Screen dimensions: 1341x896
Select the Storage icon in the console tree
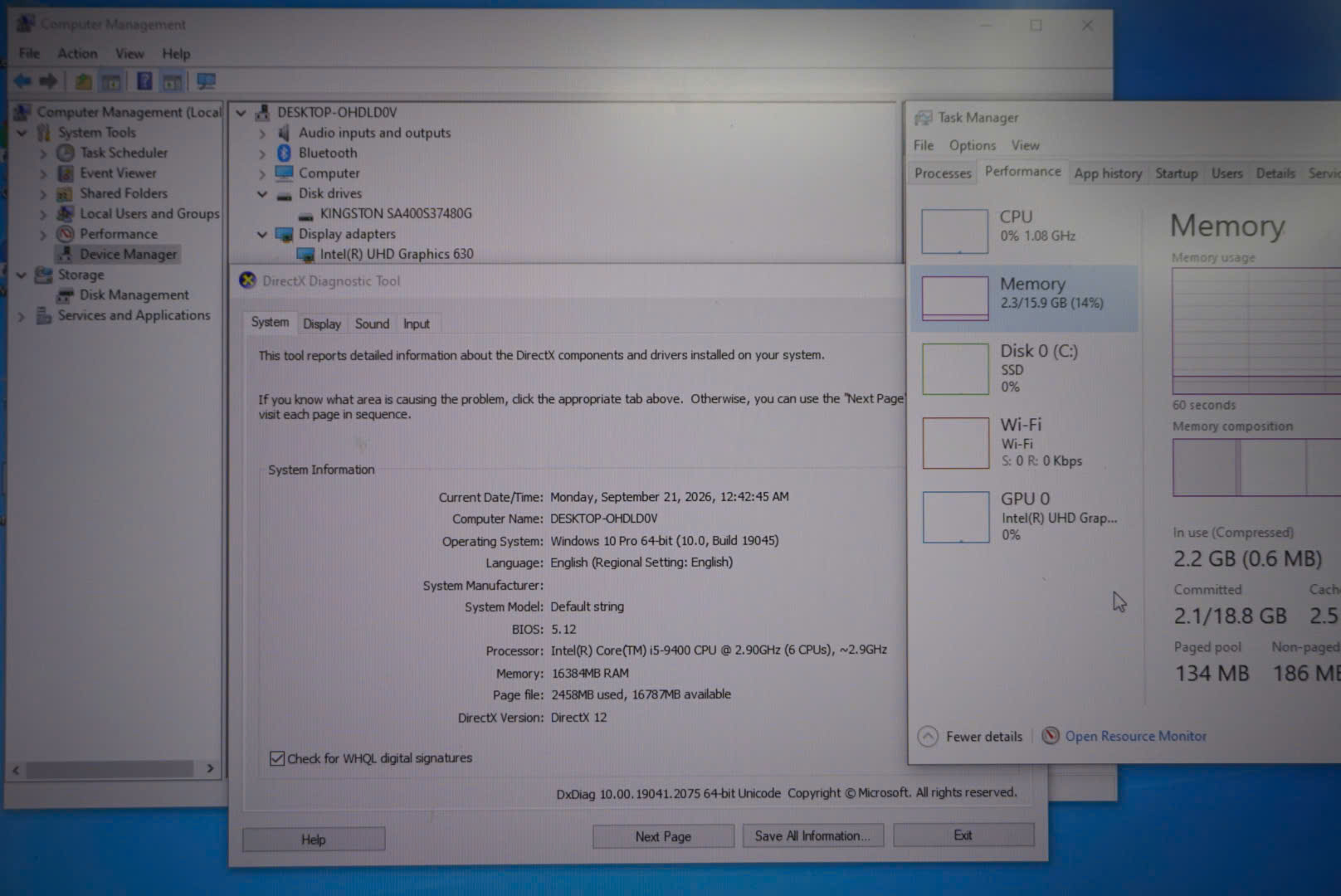(44, 275)
